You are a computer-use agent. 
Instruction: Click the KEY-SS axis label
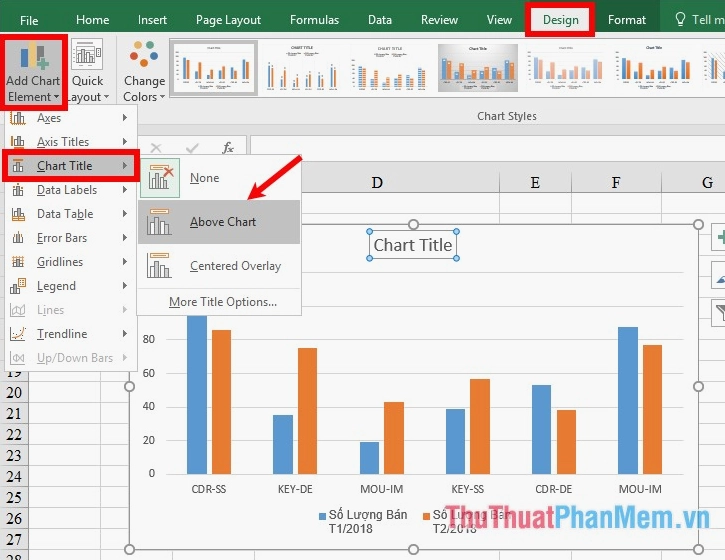(x=467, y=489)
